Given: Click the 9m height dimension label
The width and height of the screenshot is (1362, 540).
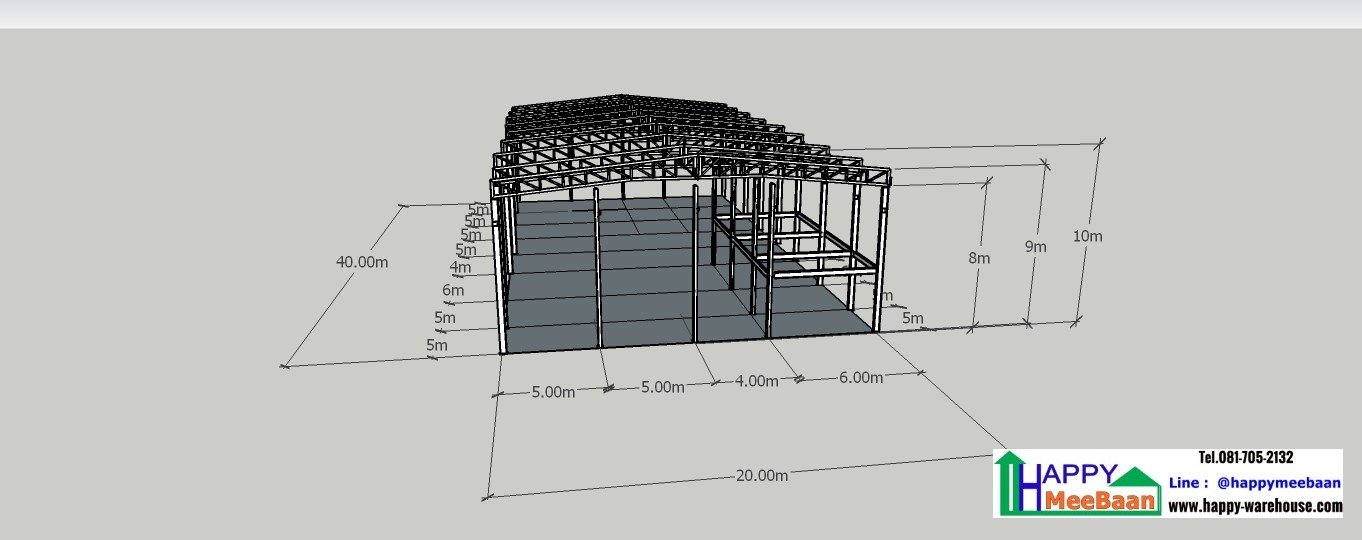Looking at the screenshot, I should [1035, 247].
